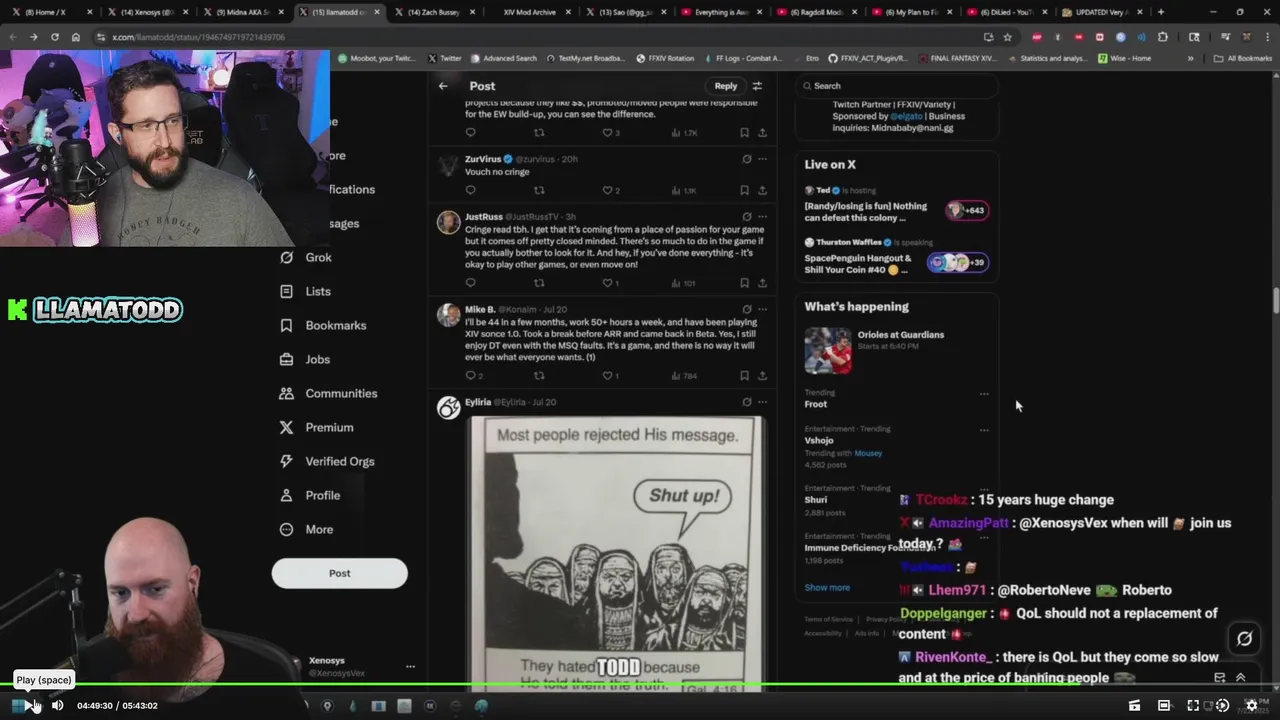Click the Play button in video player

(31, 705)
